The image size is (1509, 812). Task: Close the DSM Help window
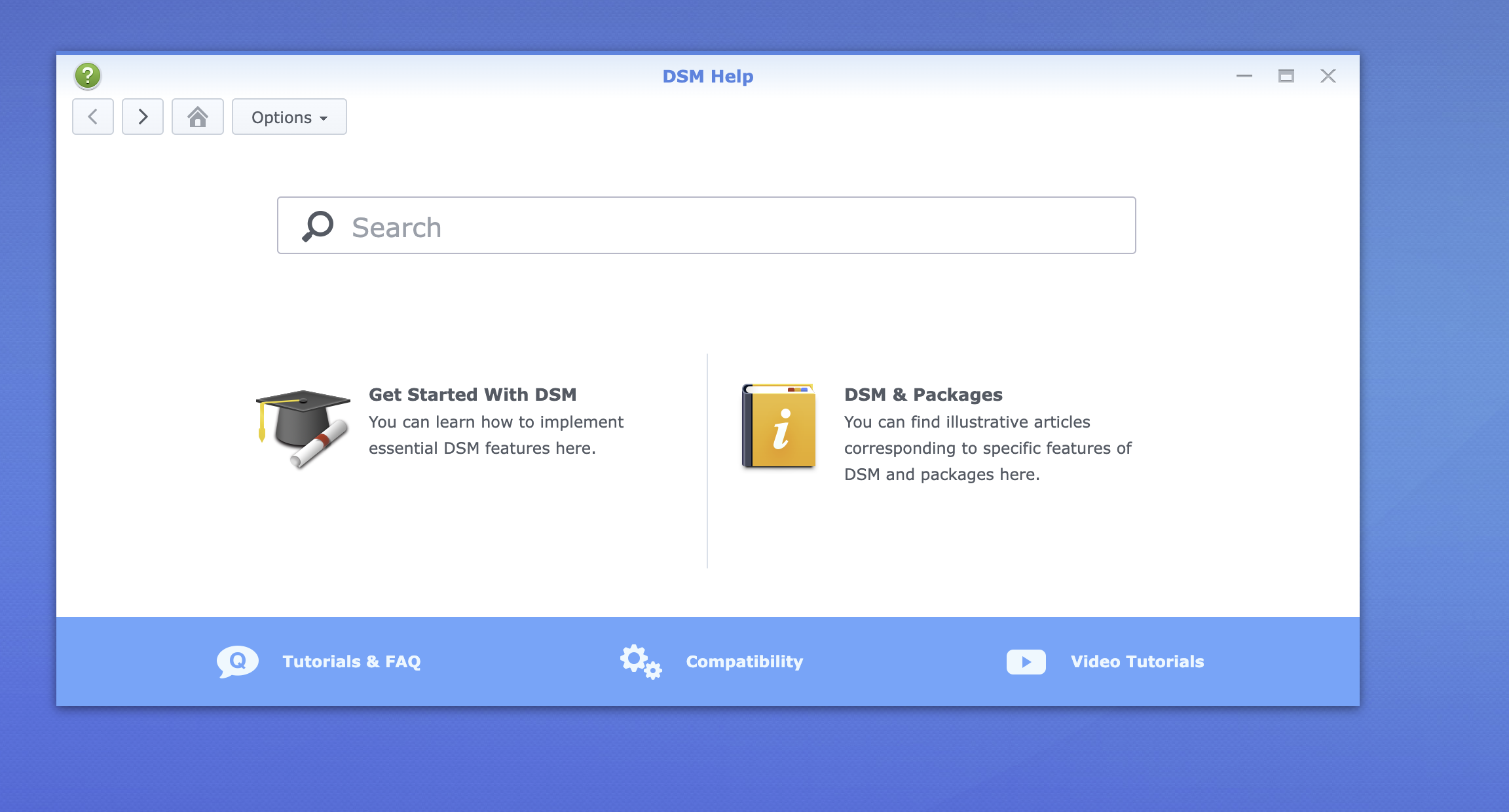pyautogui.click(x=1328, y=76)
